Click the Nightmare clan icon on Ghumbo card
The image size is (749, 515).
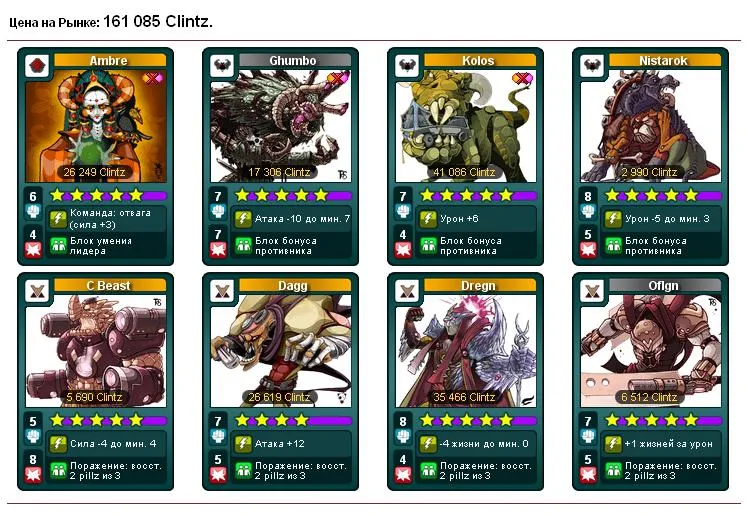222,65
